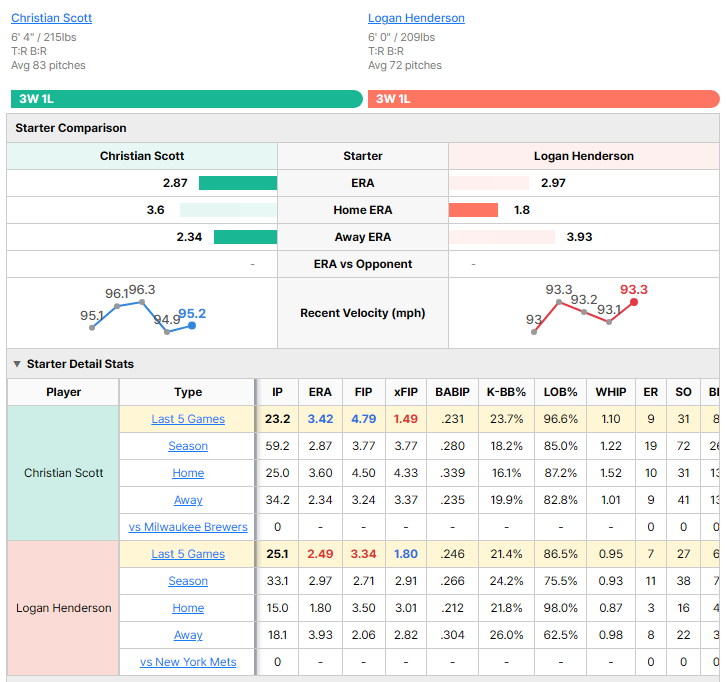Select the WHIP column header
Screen dimensions: 726x682
[611, 392]
